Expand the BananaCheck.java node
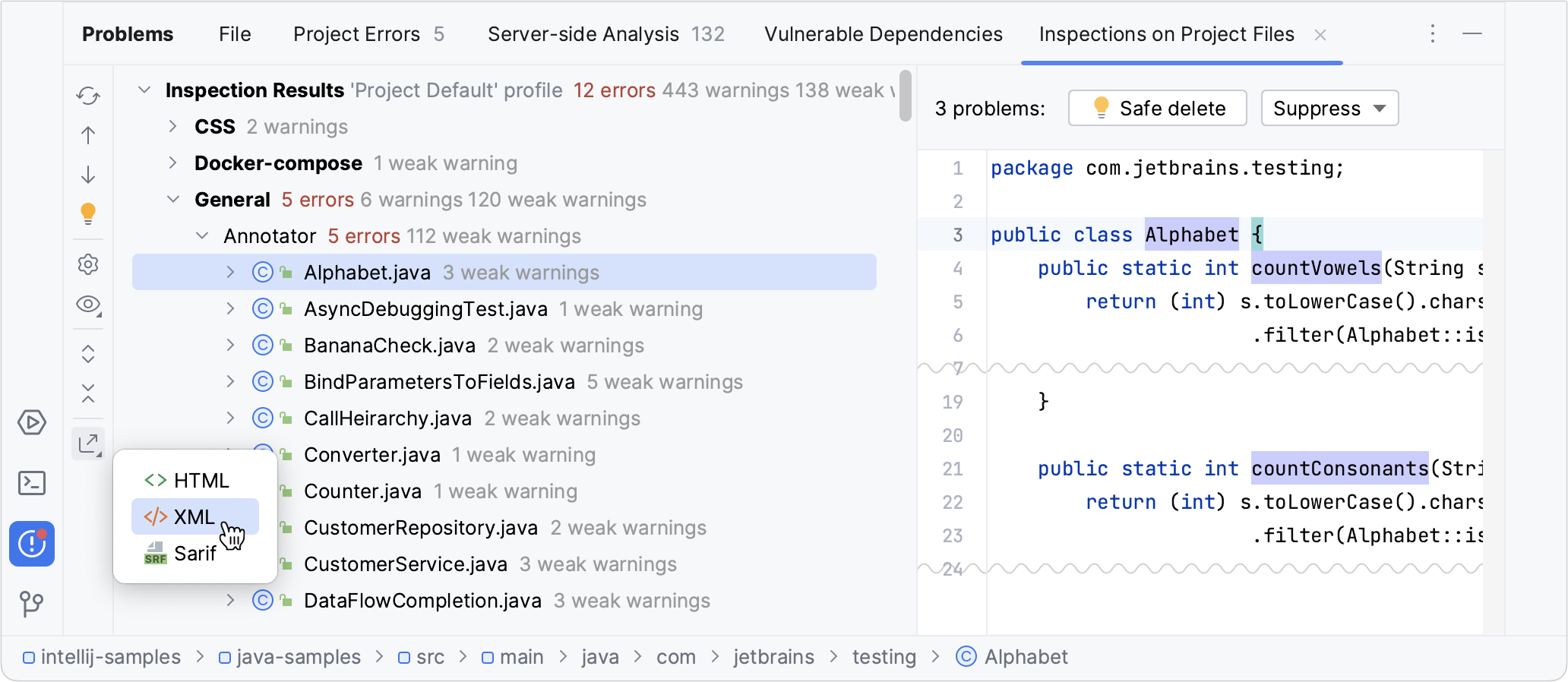 [x=230, y=346]
